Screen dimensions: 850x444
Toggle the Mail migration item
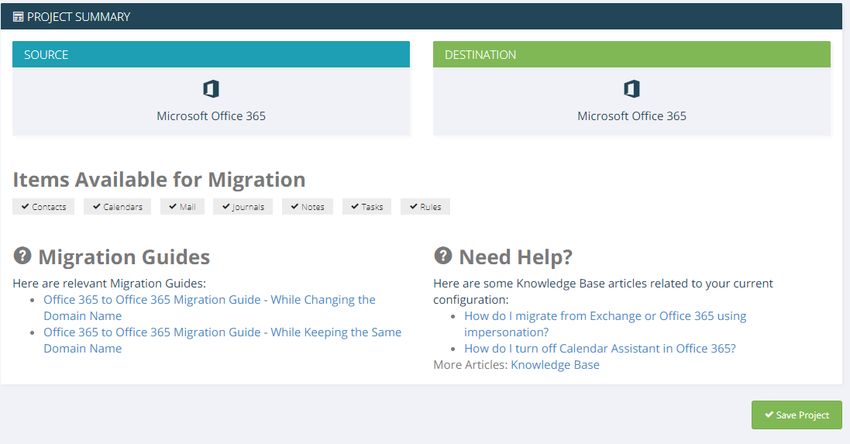tap(182, 207)
